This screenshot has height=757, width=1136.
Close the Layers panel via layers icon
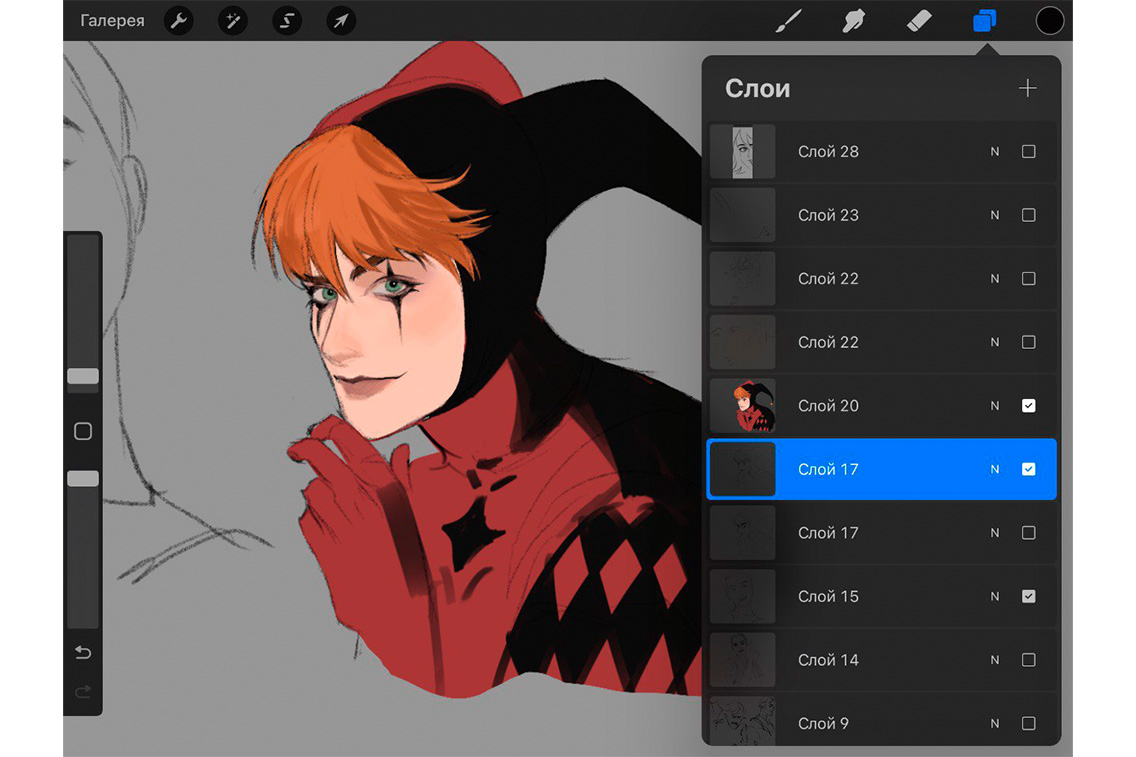tap(984, 20)
